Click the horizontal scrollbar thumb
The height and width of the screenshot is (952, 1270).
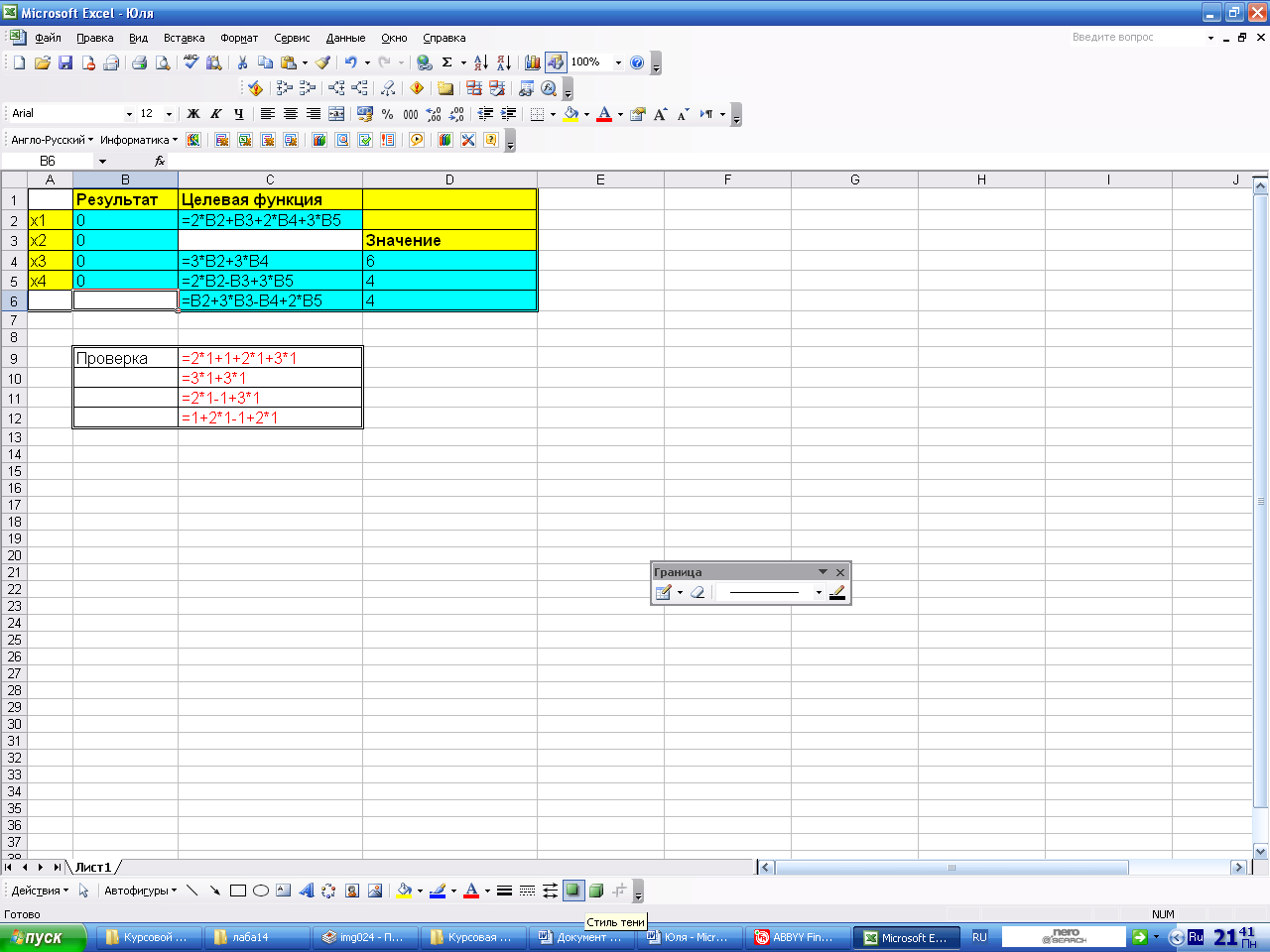pyautogui.click(x=952, y=868)
